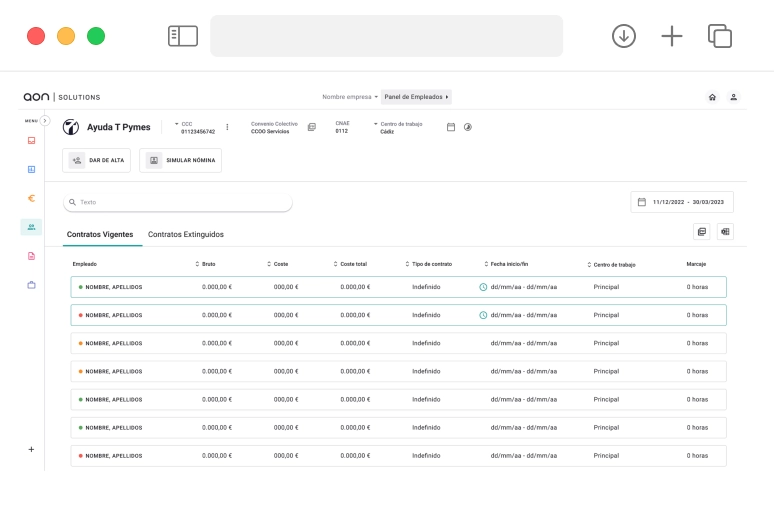Open the date range picker 11/12/2022 - 30/03/2023
Screen dimensions: 775x528
[x=683, y=202]
